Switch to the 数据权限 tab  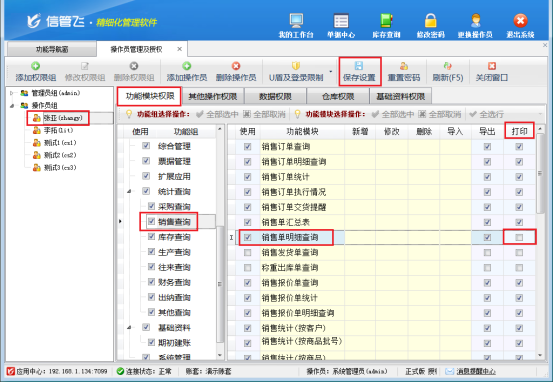[x=275, y=96]
